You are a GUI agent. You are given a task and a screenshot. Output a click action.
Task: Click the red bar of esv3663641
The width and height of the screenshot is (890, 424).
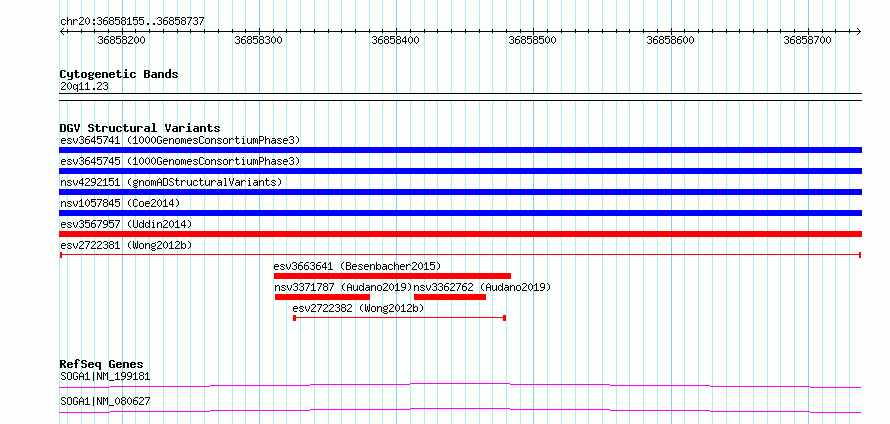(392, 276)
